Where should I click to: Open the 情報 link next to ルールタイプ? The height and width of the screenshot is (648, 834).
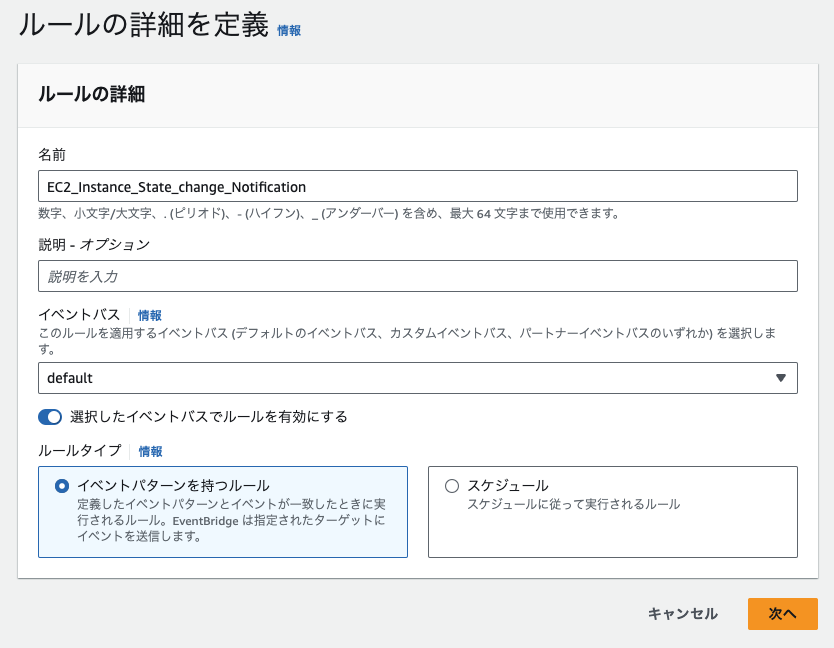point(151,452)
